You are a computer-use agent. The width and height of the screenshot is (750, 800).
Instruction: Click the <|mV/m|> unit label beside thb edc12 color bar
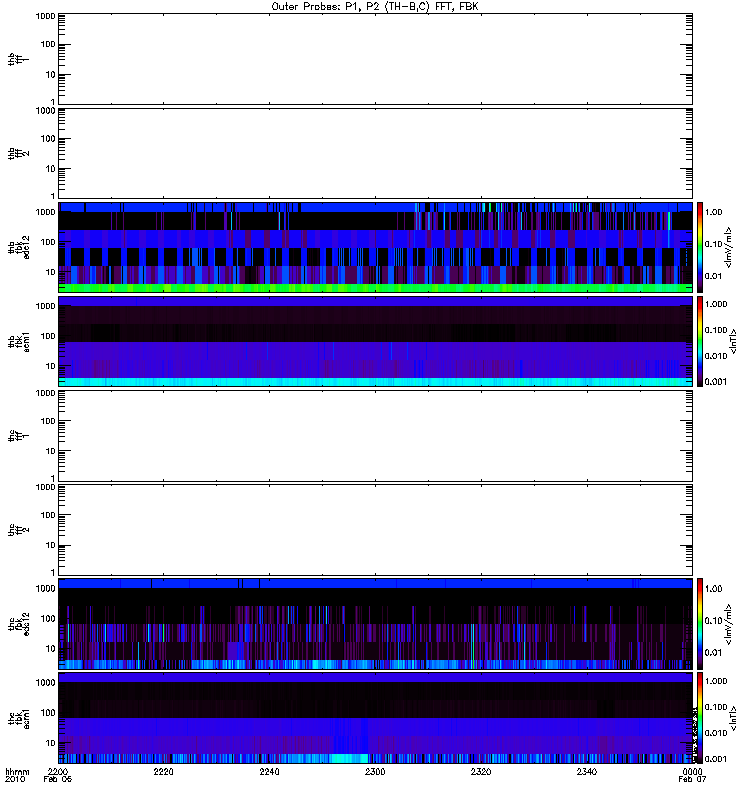[729, 247]
